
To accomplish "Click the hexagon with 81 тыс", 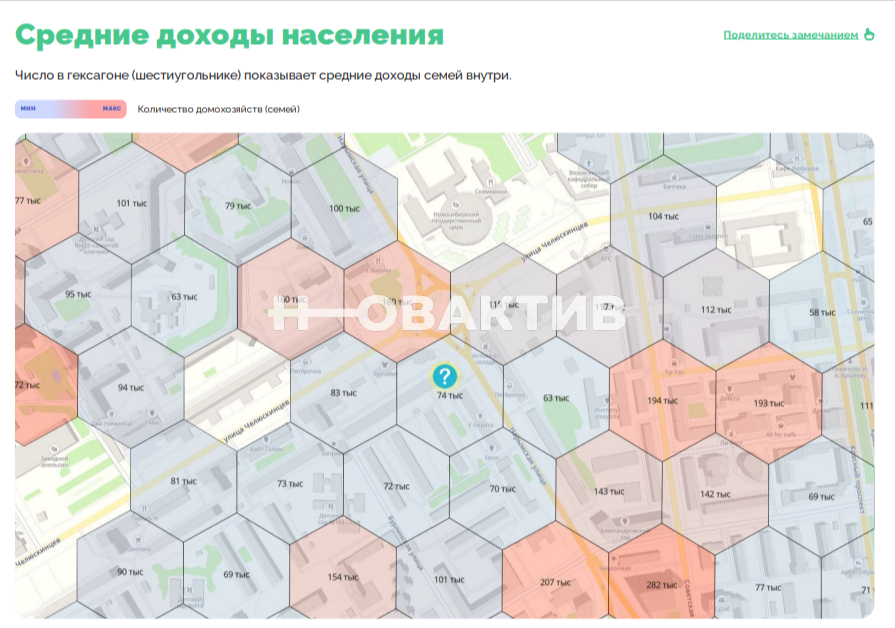I will click(x=183, y=481).
